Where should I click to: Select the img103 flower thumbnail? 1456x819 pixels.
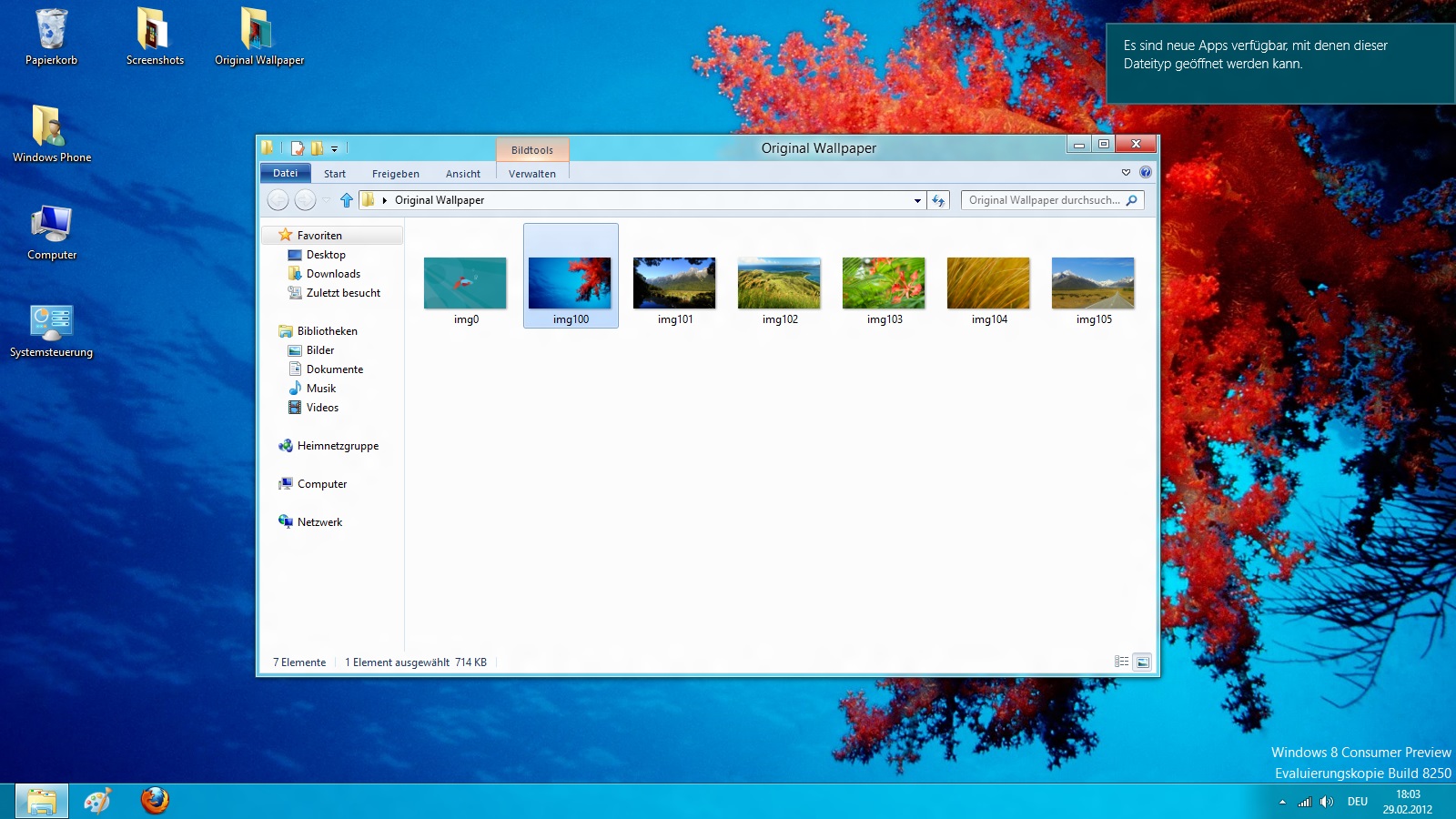point(885,284)
